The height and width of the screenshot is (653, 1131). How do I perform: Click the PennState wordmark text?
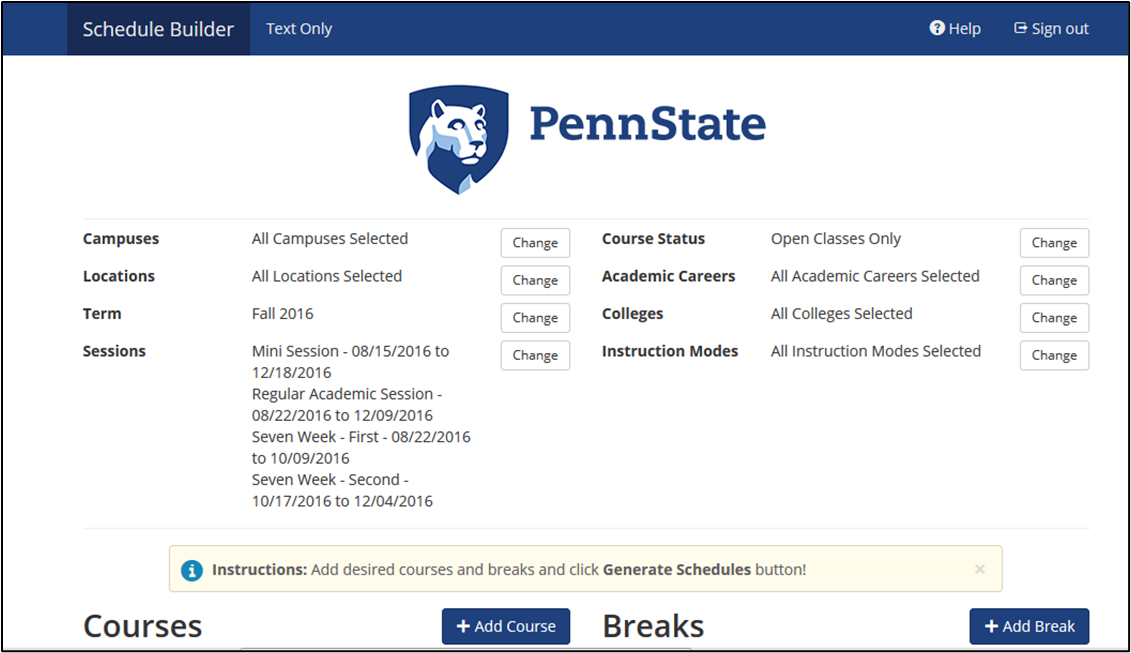pos(648,124)
